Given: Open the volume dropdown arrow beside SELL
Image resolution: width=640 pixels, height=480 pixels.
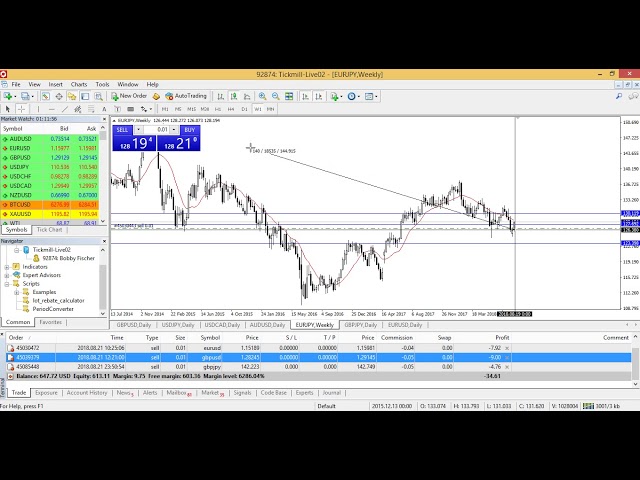Looking at the screenshot, I should point(139,130).
